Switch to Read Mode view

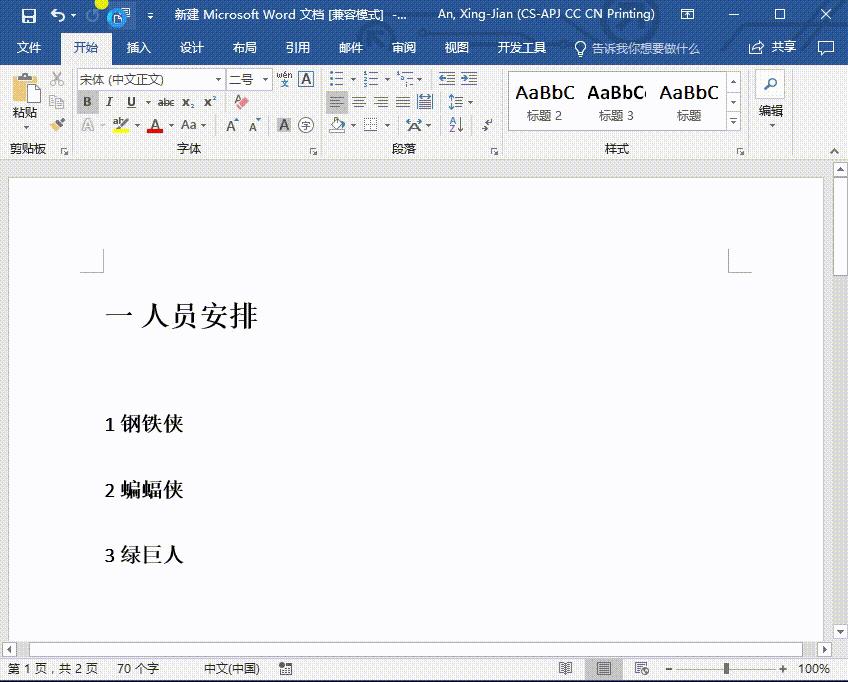(x=566, y=668)
